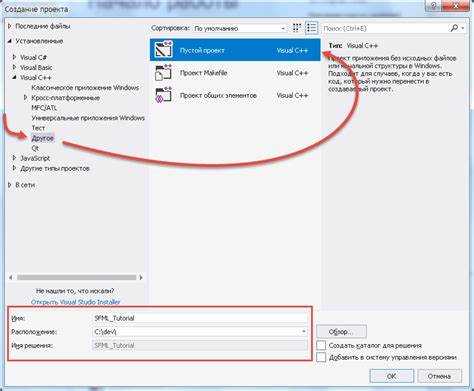Click the search magnifier icon

coord(454,28)
